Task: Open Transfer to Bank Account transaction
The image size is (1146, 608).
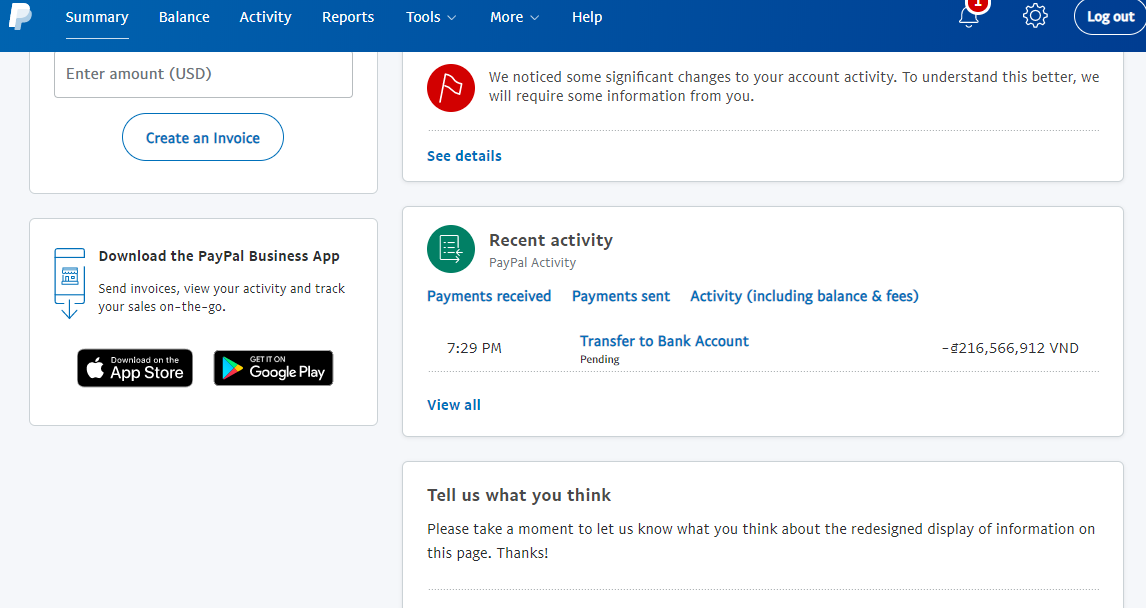Action: pyautogui.click(x=664, y=341)
